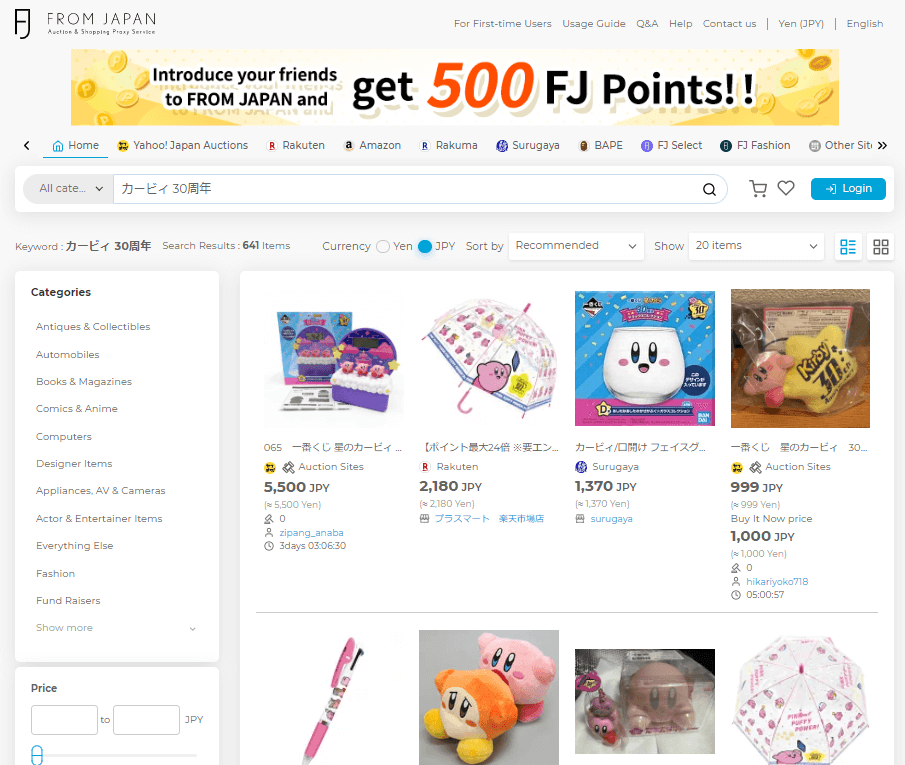
Task: Open the Show 20 items dropdown
Action: point(756,246)
